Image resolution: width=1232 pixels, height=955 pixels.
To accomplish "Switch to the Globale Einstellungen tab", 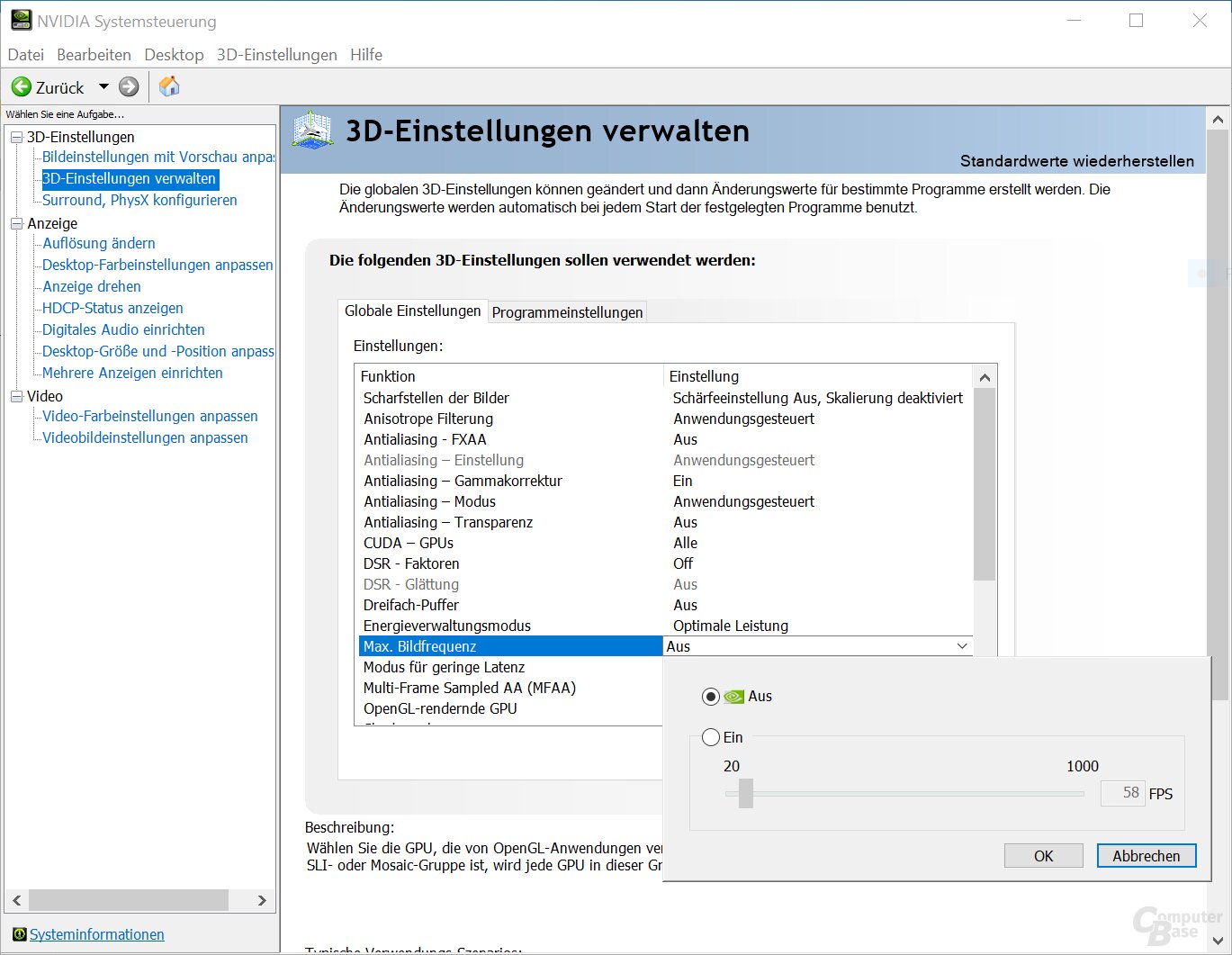I will tap(413, 311).
